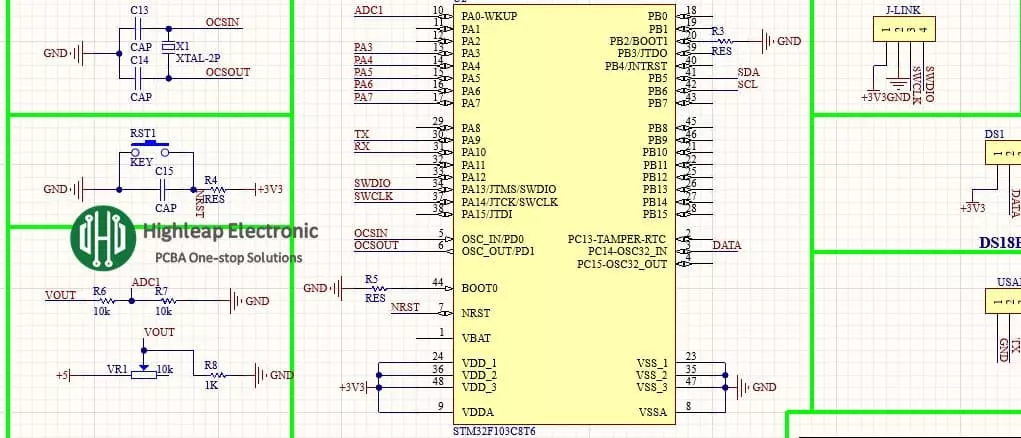Click the Highleap Electronic watermark text
The height and width of the screenshot is (438, 1021).
(231, 231)
